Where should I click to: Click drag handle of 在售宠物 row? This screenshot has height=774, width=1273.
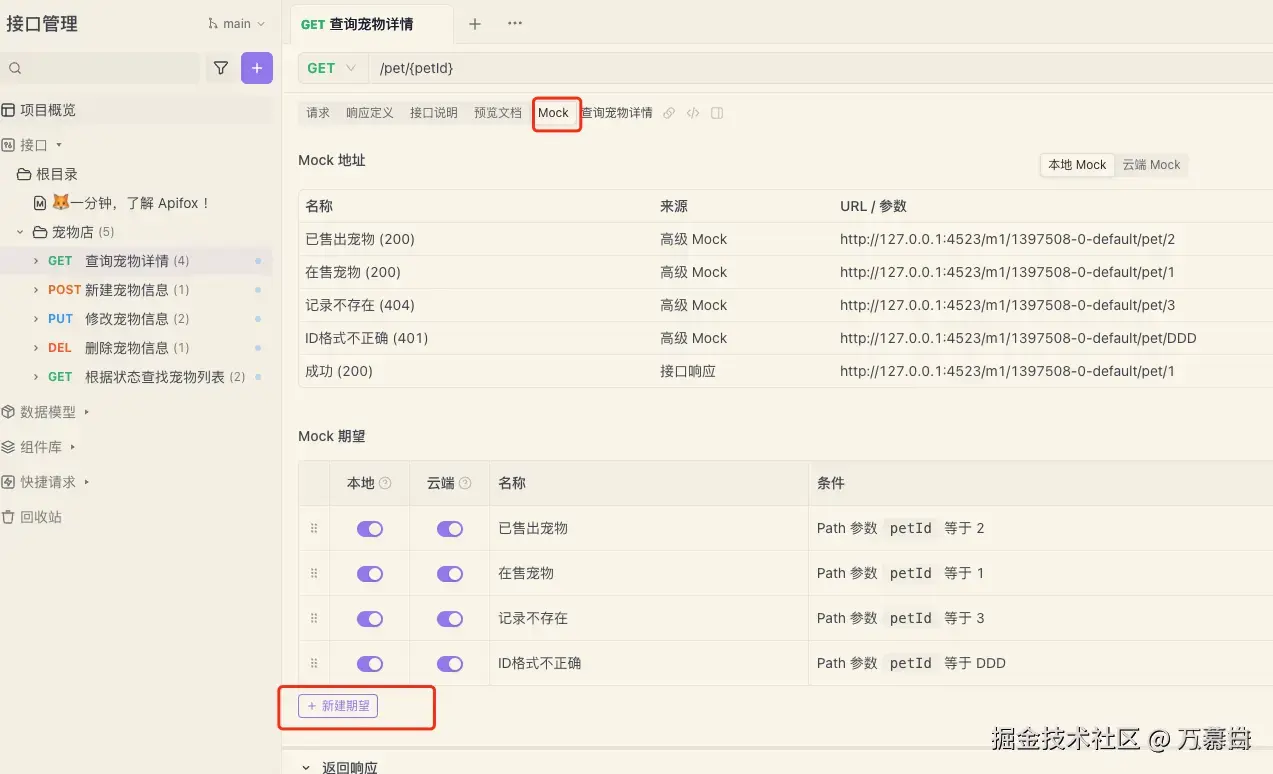coord(314,573)
